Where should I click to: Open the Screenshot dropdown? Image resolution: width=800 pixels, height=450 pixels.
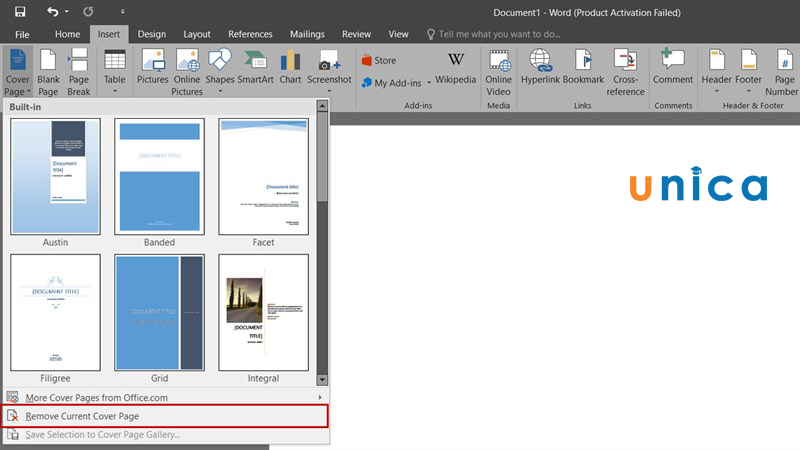coord(329,71)
